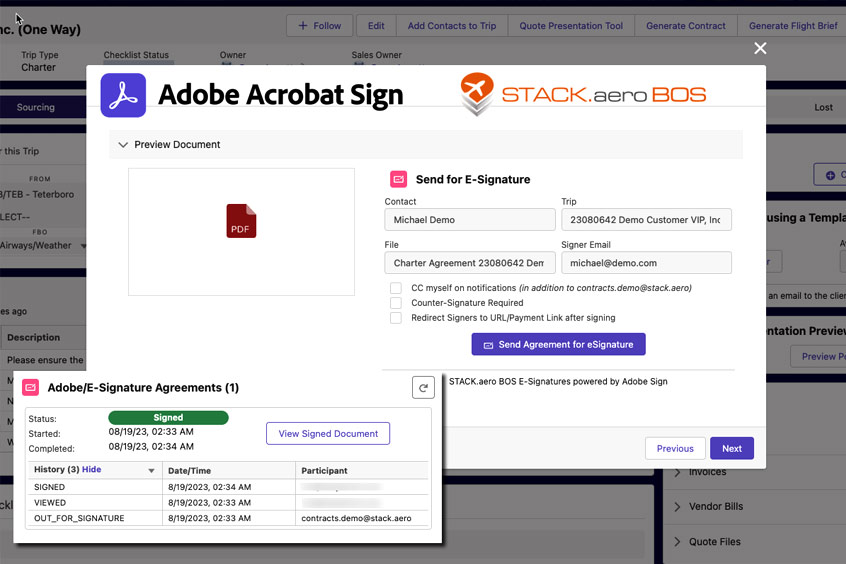846x564 pixels.
Task: Close the Adobe Acrobat Sign dialog
Action: pyautogui.click(x=760, y=49)
